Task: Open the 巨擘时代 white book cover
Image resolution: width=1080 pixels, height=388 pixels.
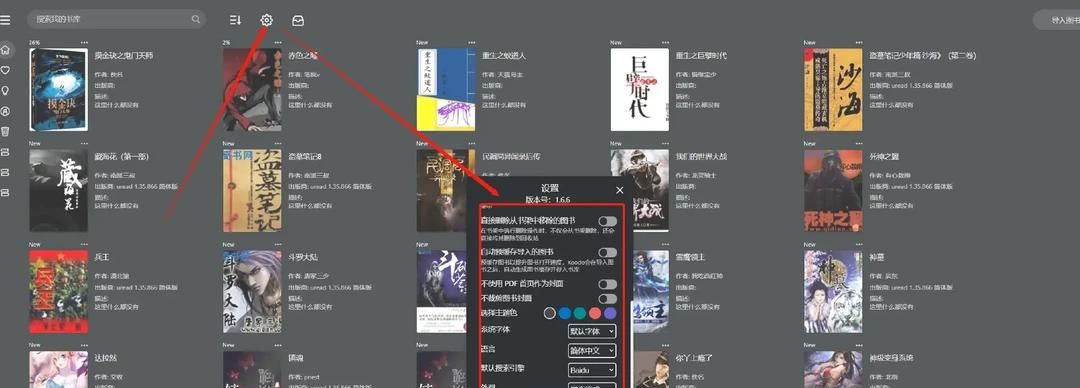Action: tap(639, 90)
